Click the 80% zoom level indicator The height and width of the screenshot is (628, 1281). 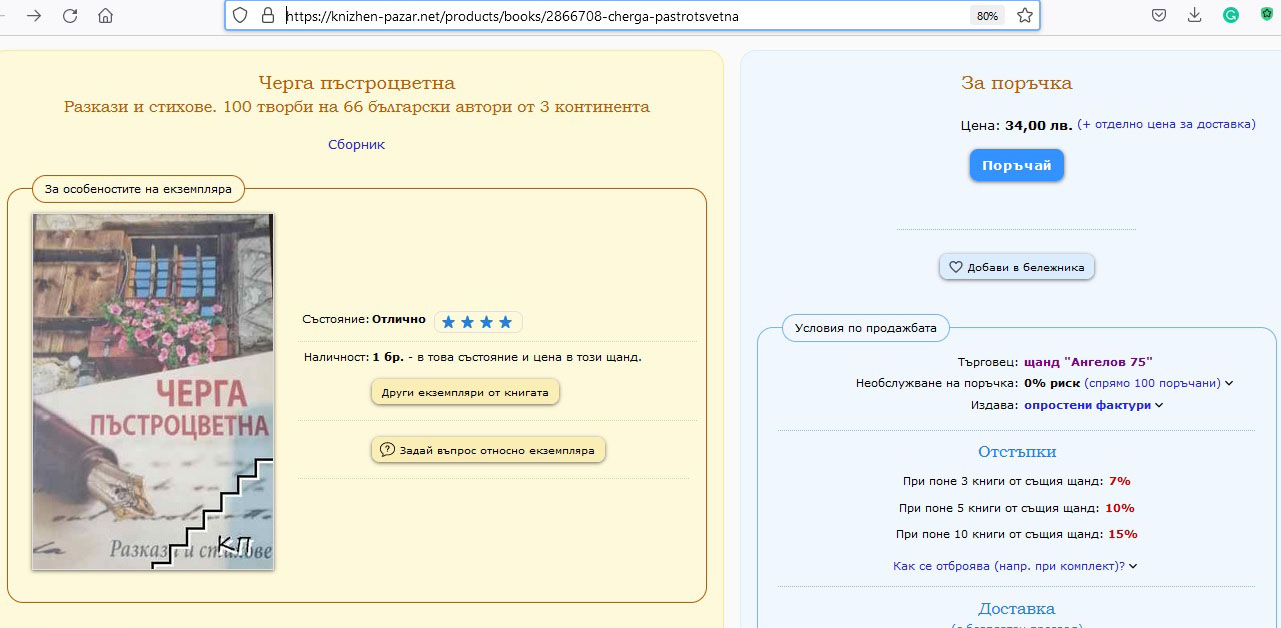(987, 16)
